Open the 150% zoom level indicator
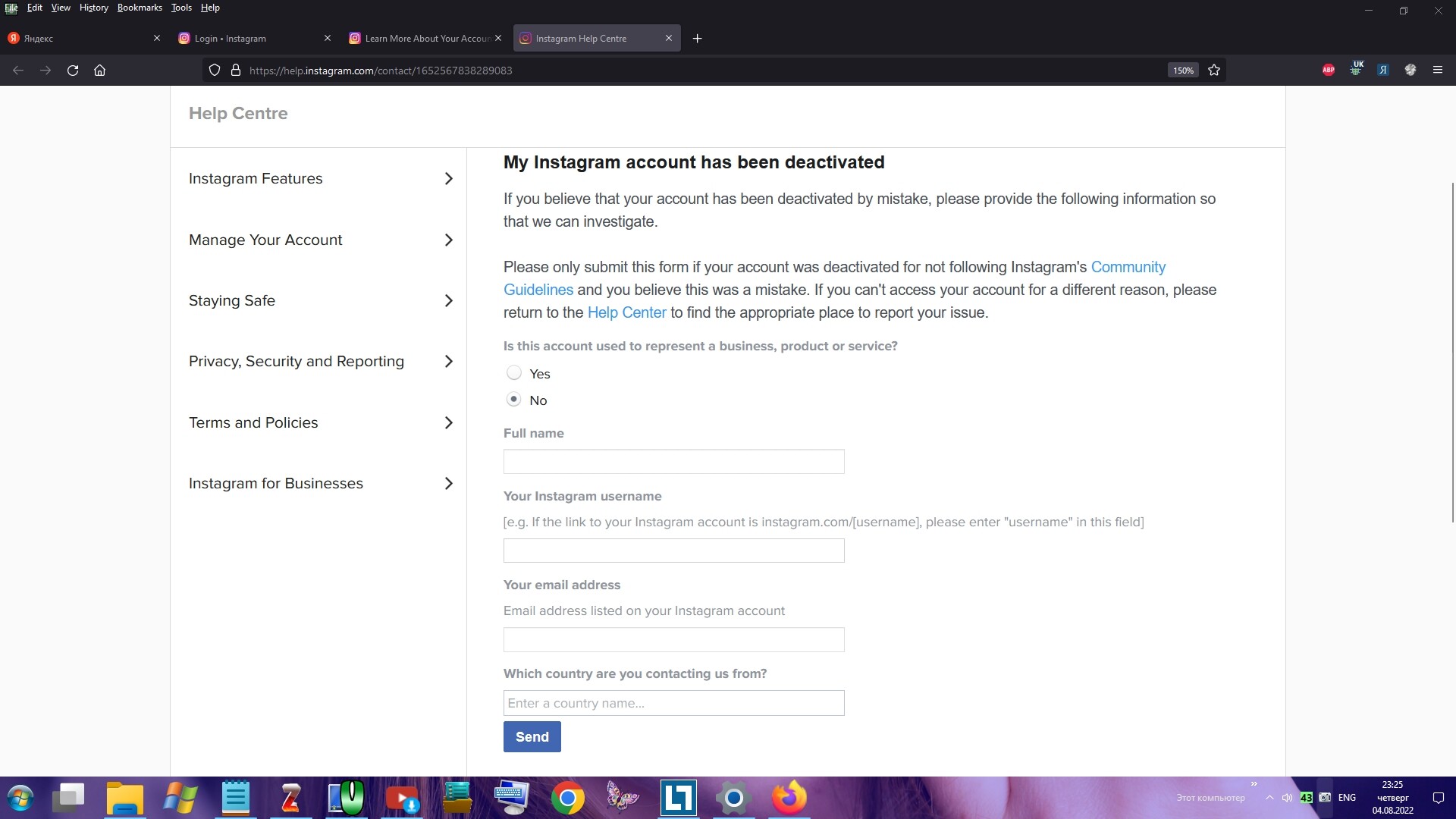Image resolution: width=1456 pixels, height=819 pixels. [x=1183, y=70]
